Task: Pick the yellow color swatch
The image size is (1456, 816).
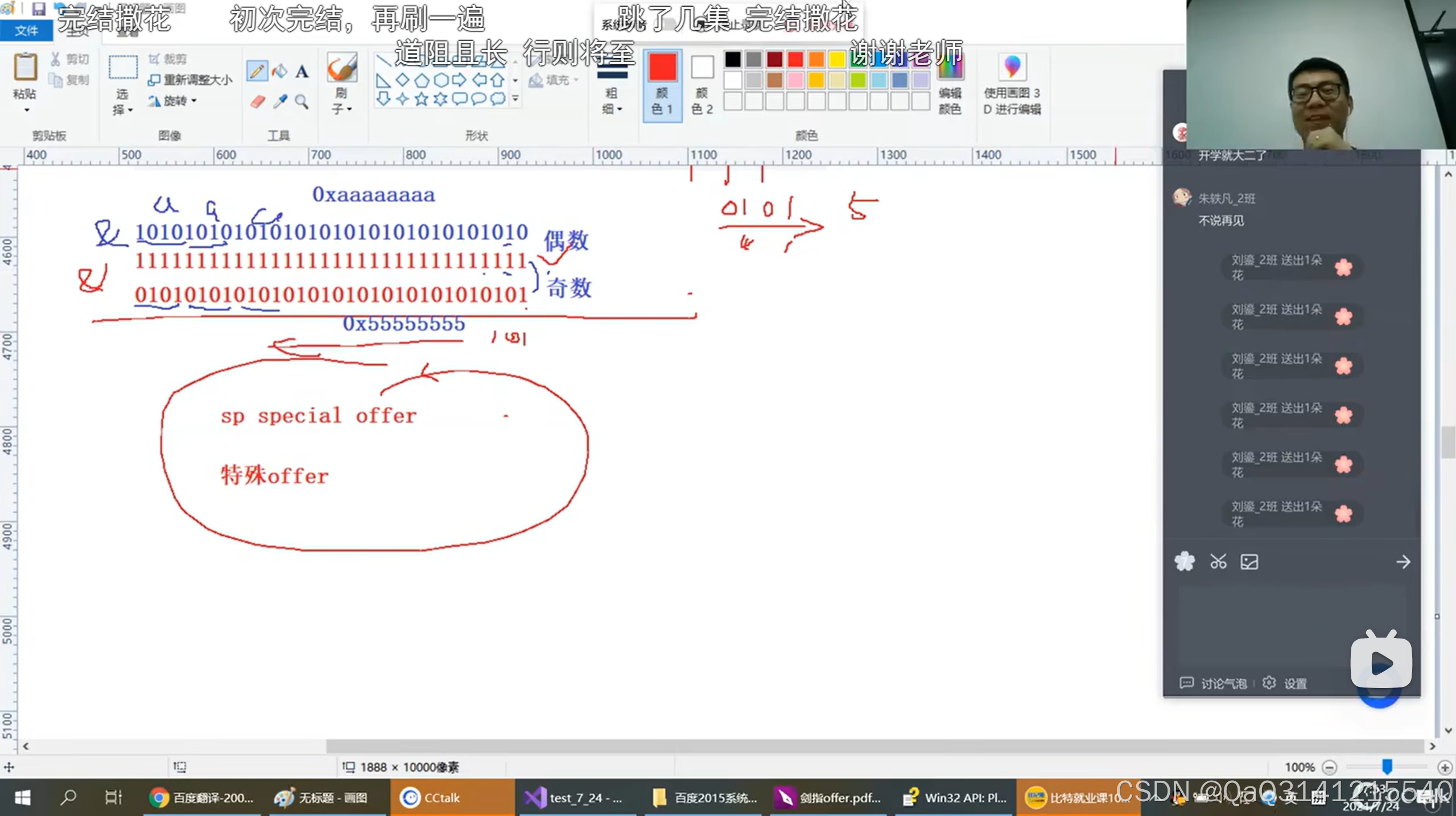Action: (x=836, y=59)
